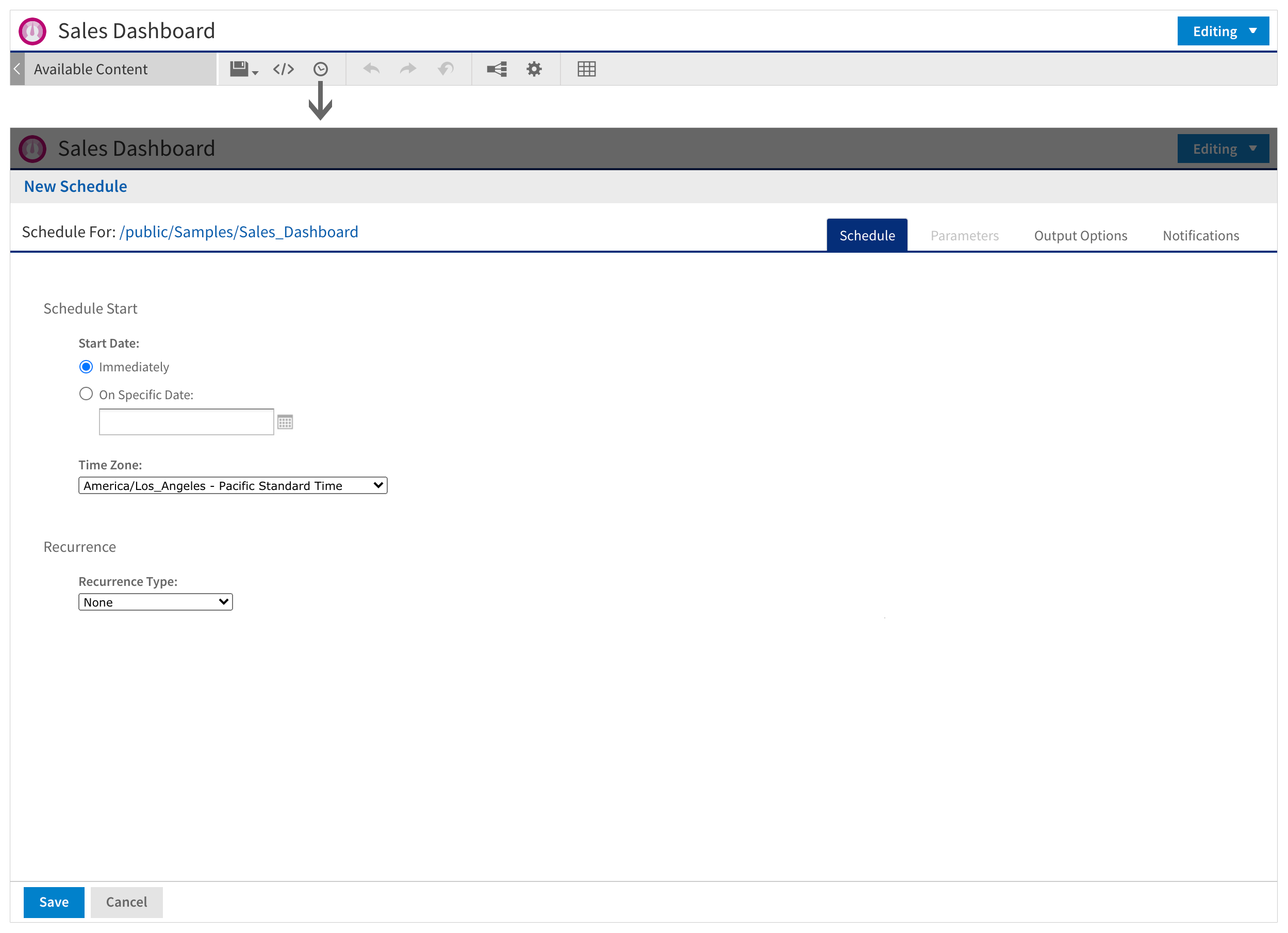
Task: Select Immediately start date option
Action: tap(86, 367)
